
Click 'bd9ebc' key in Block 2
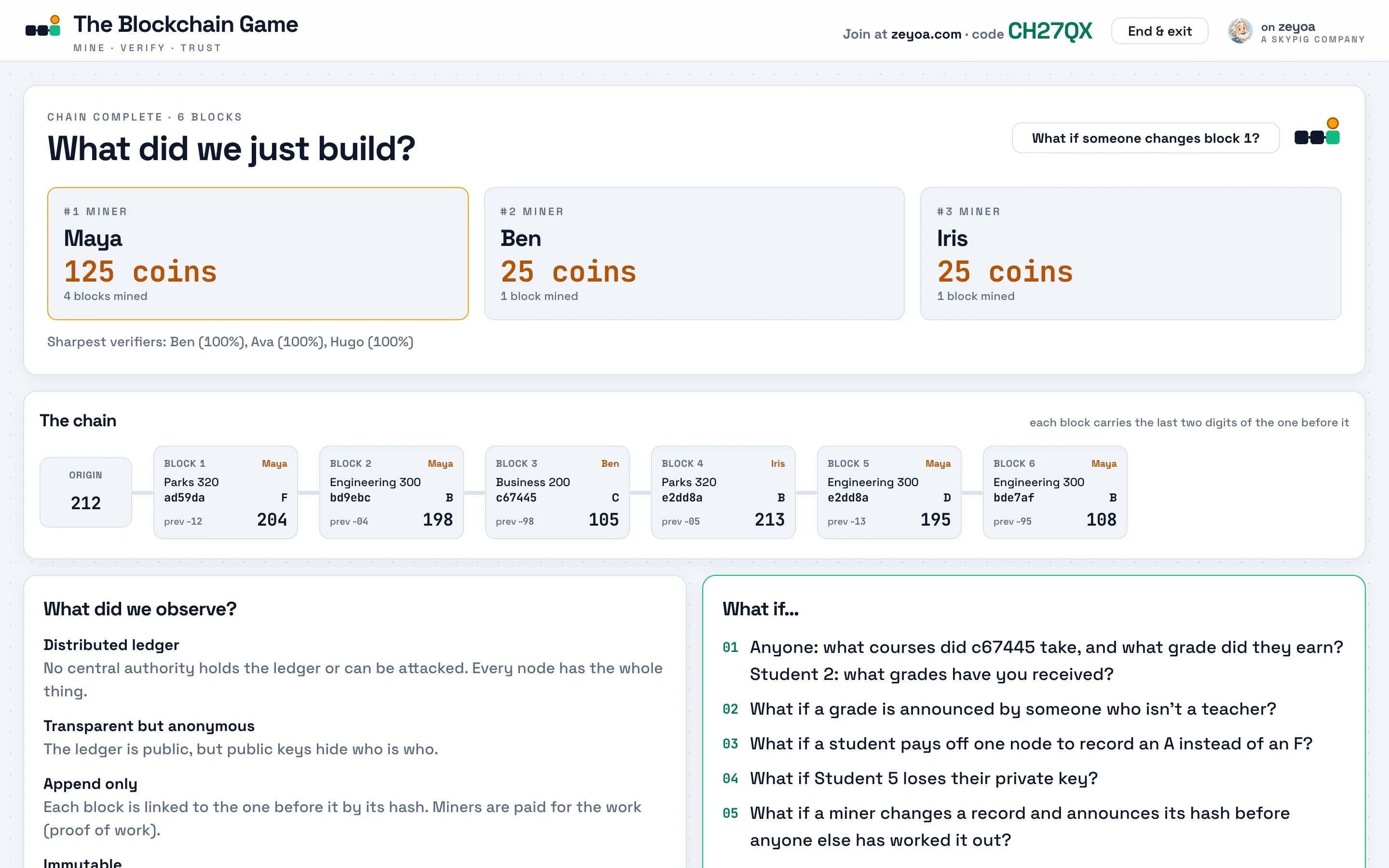pyautogui.click(x=350, y=498)
